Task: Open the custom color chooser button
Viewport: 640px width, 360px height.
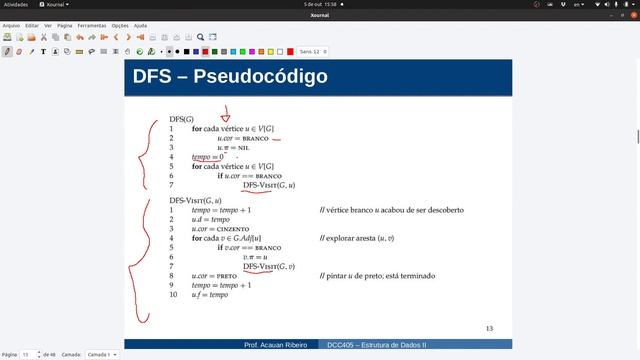Action: (290, 52)
